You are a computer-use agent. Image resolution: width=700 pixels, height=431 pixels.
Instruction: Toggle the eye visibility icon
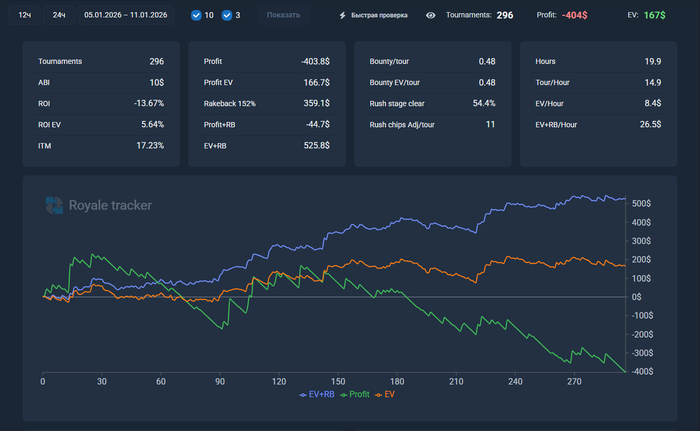430,15
